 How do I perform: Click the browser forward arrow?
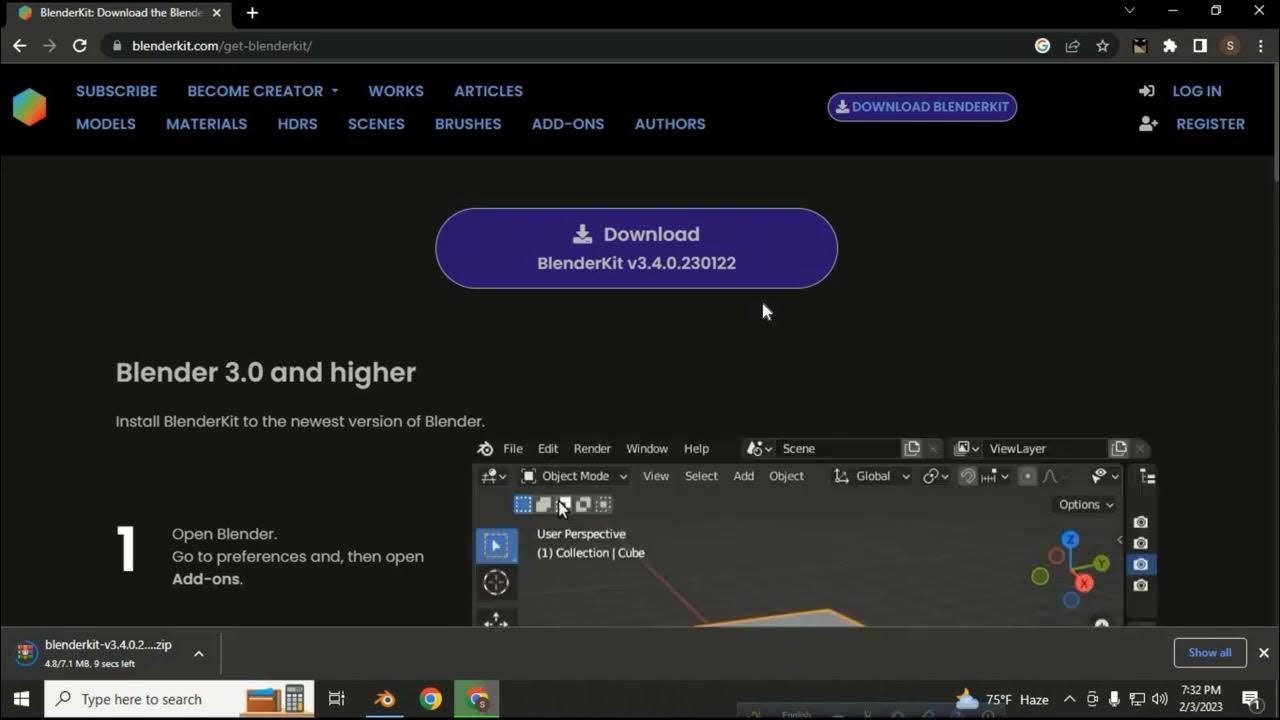[49, 46]
